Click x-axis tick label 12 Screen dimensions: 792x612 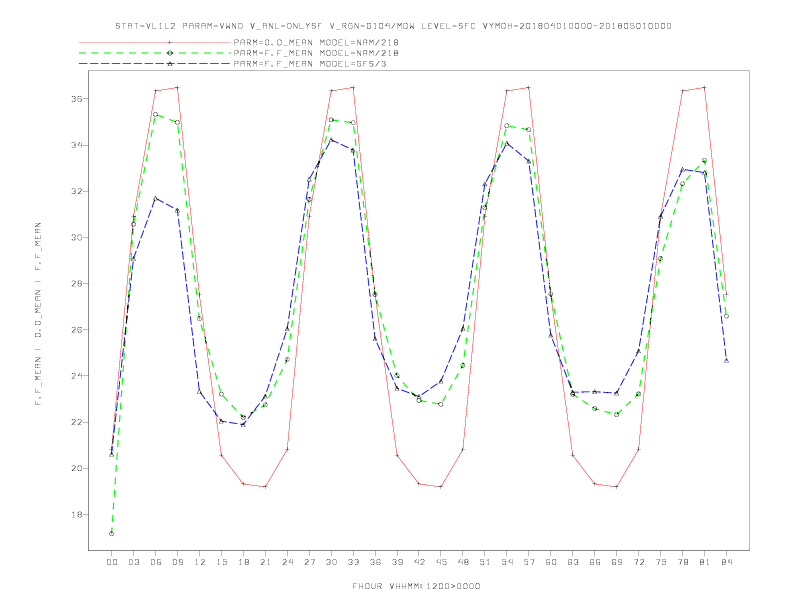pos(200,562)
